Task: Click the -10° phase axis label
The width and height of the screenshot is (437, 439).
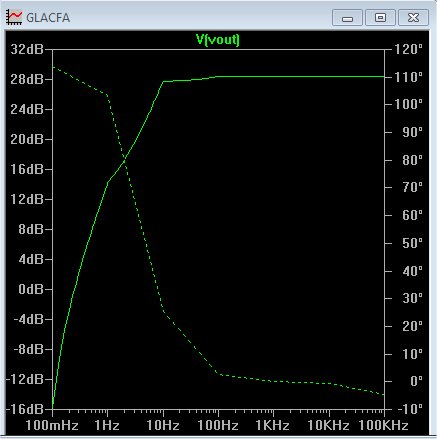Action: coord(411,409)
